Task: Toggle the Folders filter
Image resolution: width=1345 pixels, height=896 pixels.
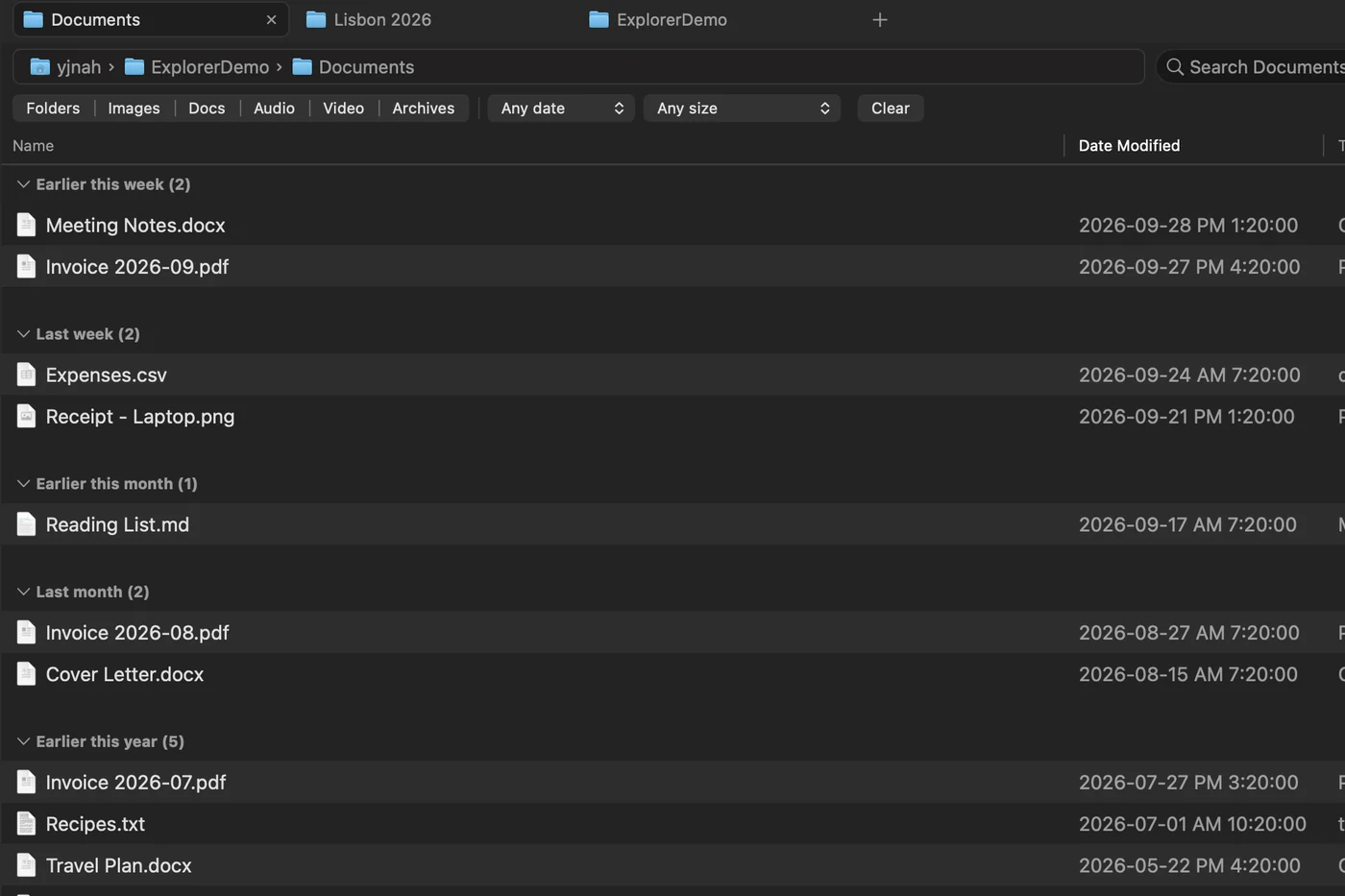Action: click(x=53, y=109)
